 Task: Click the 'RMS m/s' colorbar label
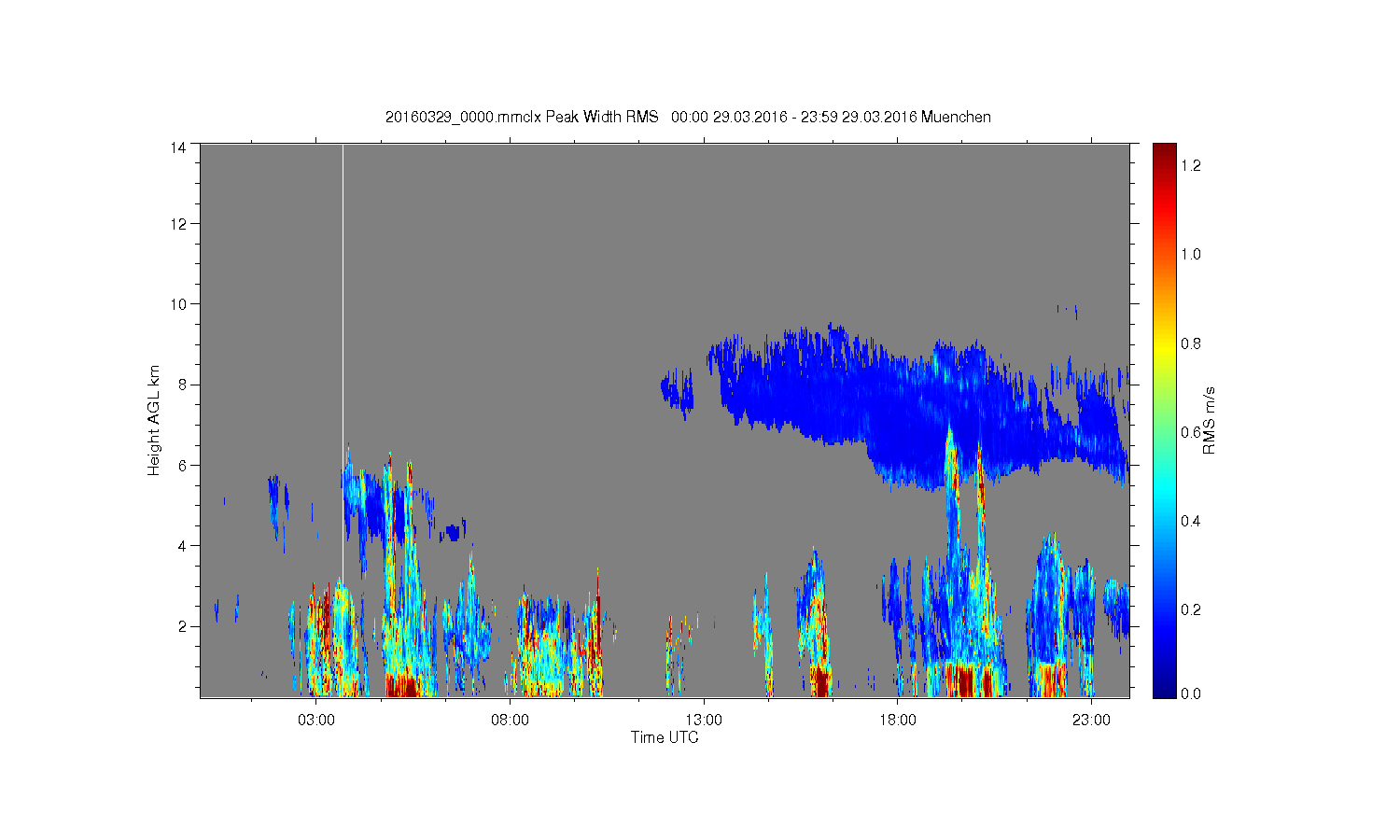[x=1209, y=420]
